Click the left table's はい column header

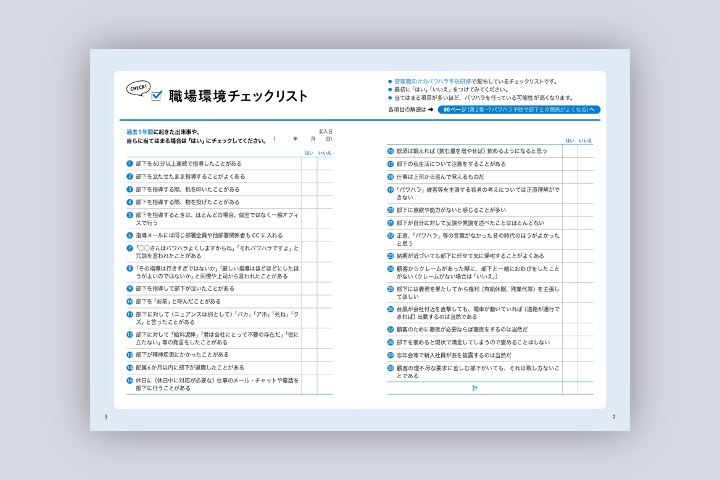pos(309,153)
